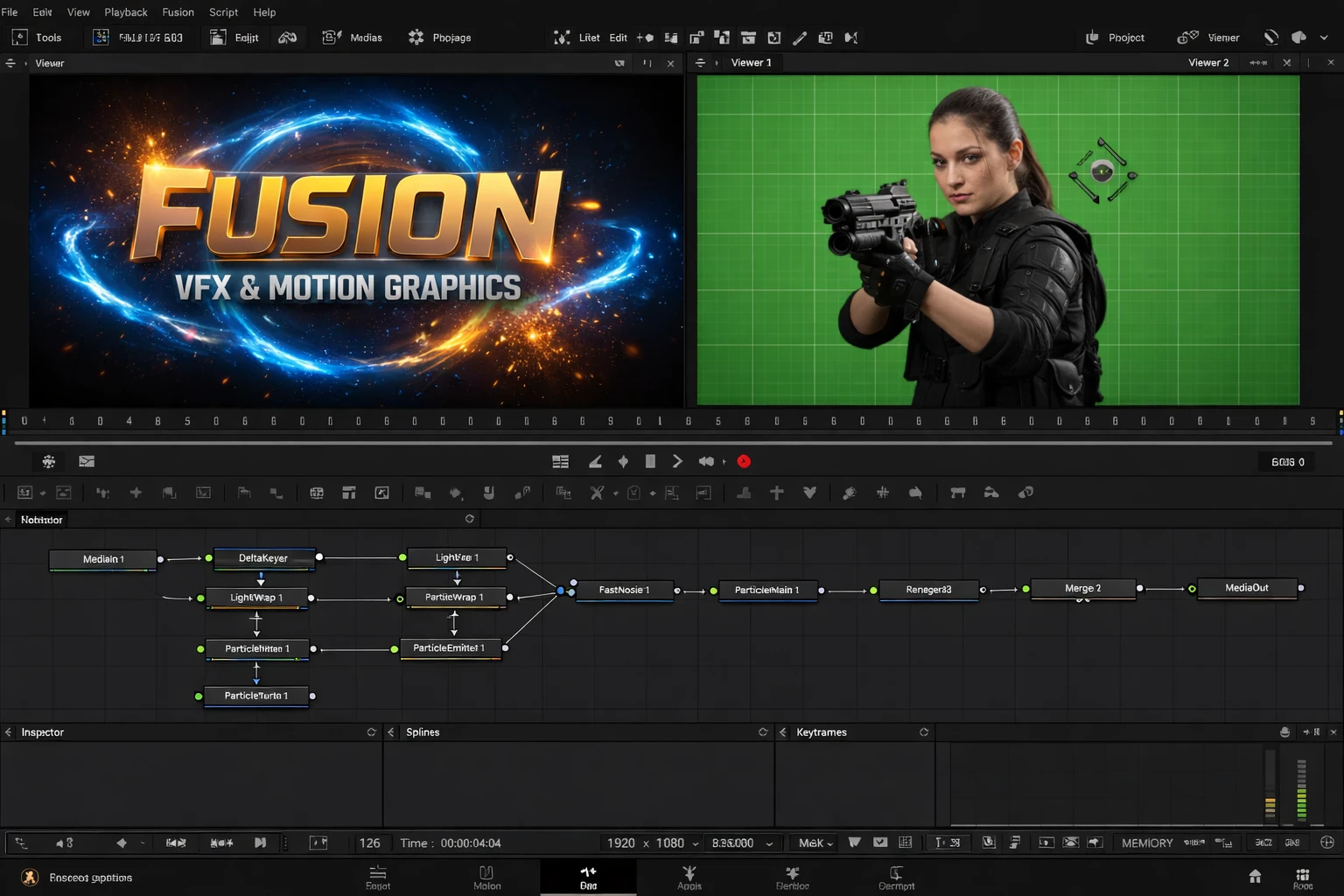This screenshot has width=1344, height=896.
Task: Open the Medias panel
Action: (x=353, y=37)
